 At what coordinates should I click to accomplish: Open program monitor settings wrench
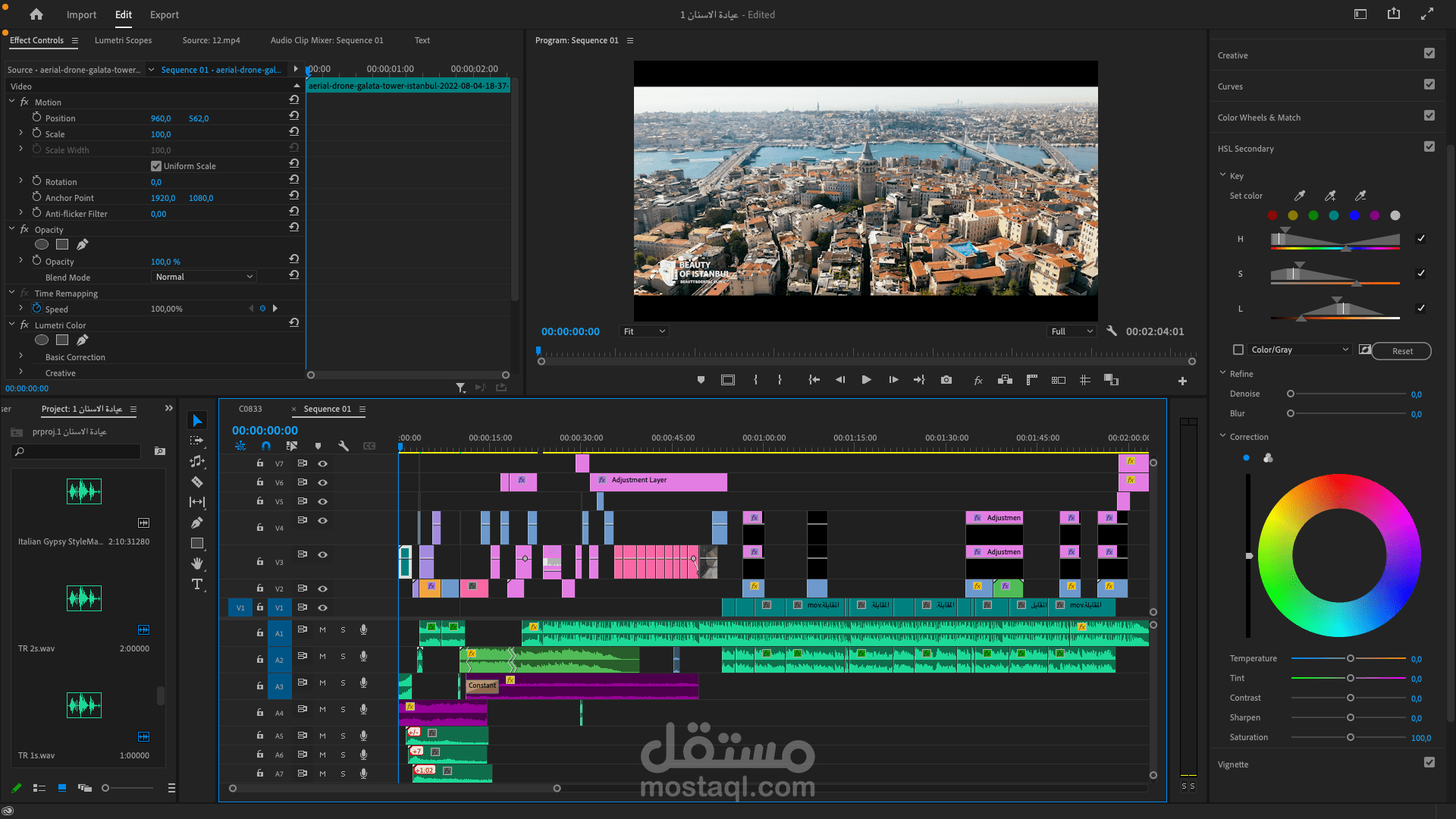tap(1112, 331)
